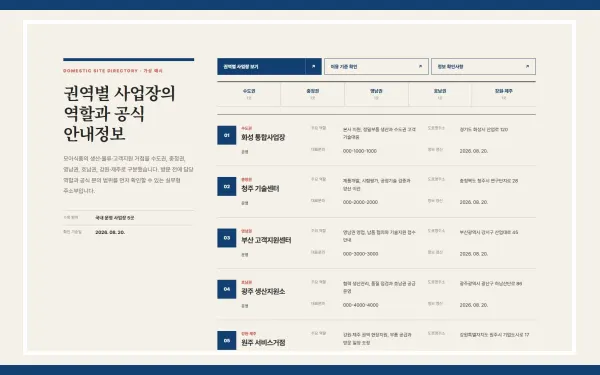Select the 영남권 region tab

[376, 94]
